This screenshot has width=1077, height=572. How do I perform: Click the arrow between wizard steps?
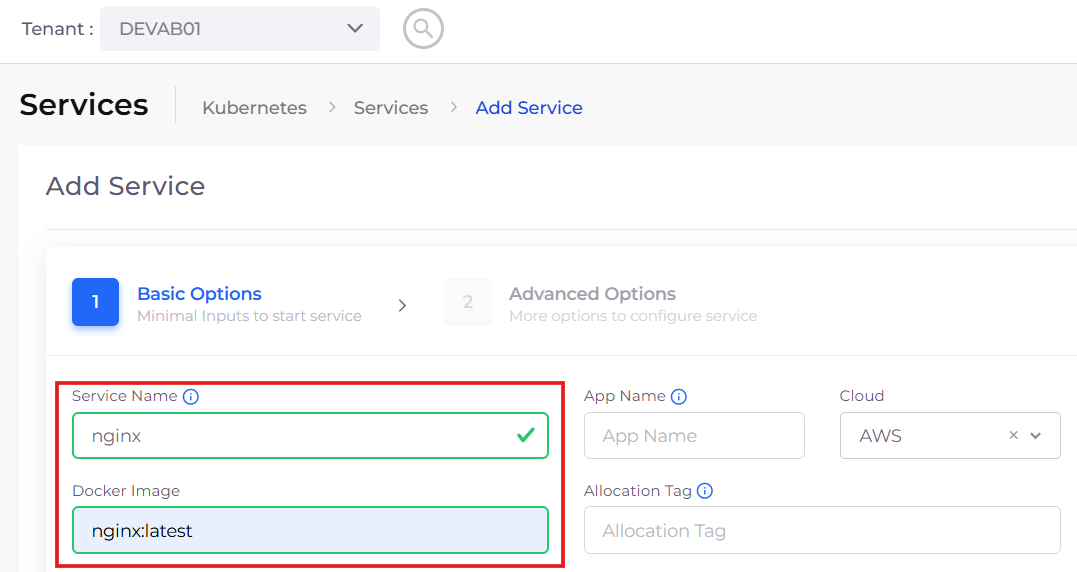[402, 305]
